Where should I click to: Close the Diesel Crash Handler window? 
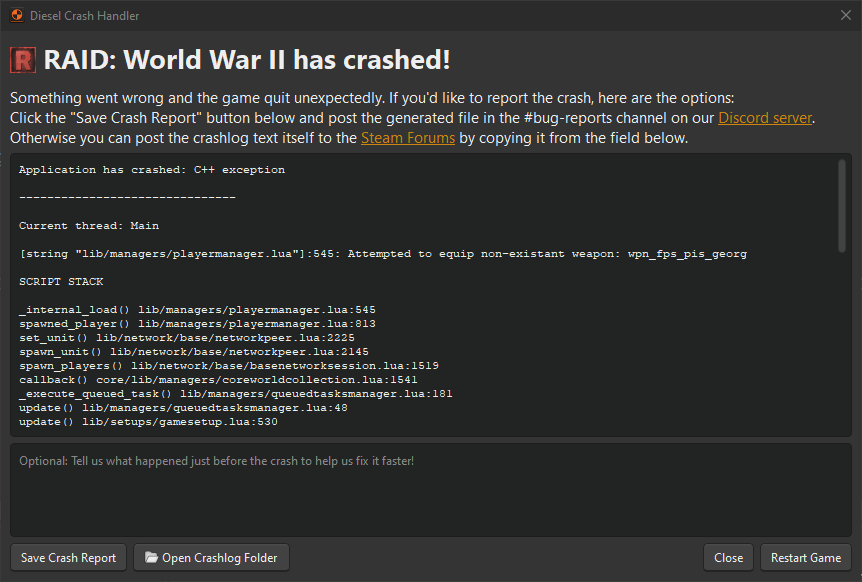pos(846,15)
